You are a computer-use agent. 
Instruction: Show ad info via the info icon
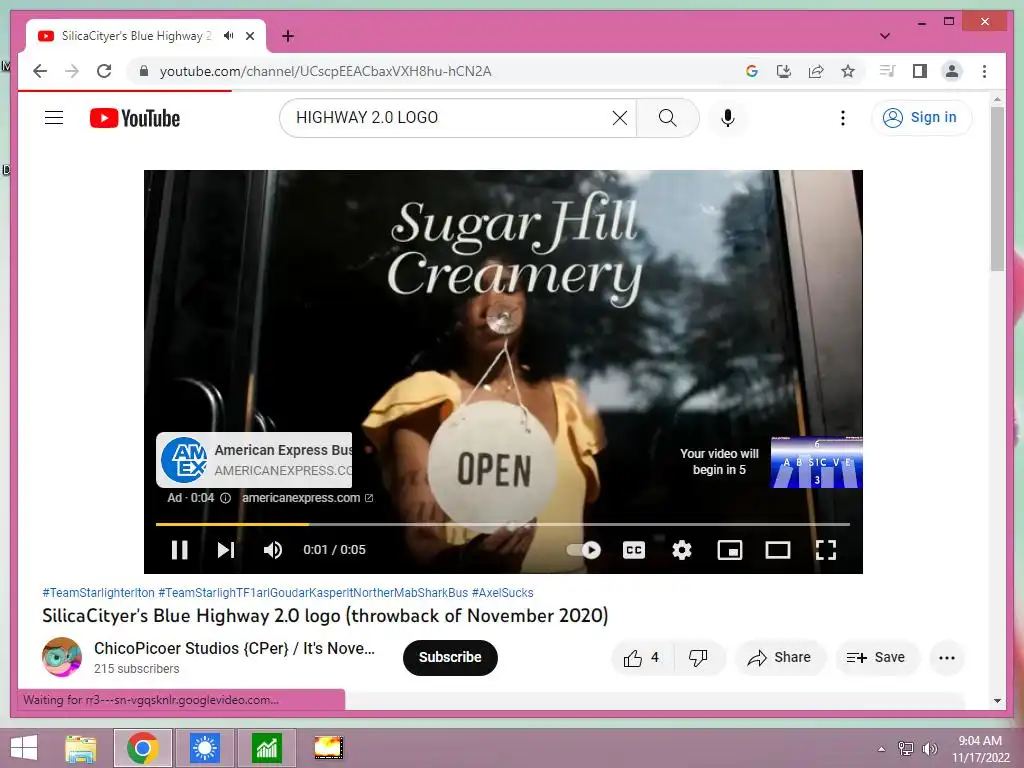[225, 498]
